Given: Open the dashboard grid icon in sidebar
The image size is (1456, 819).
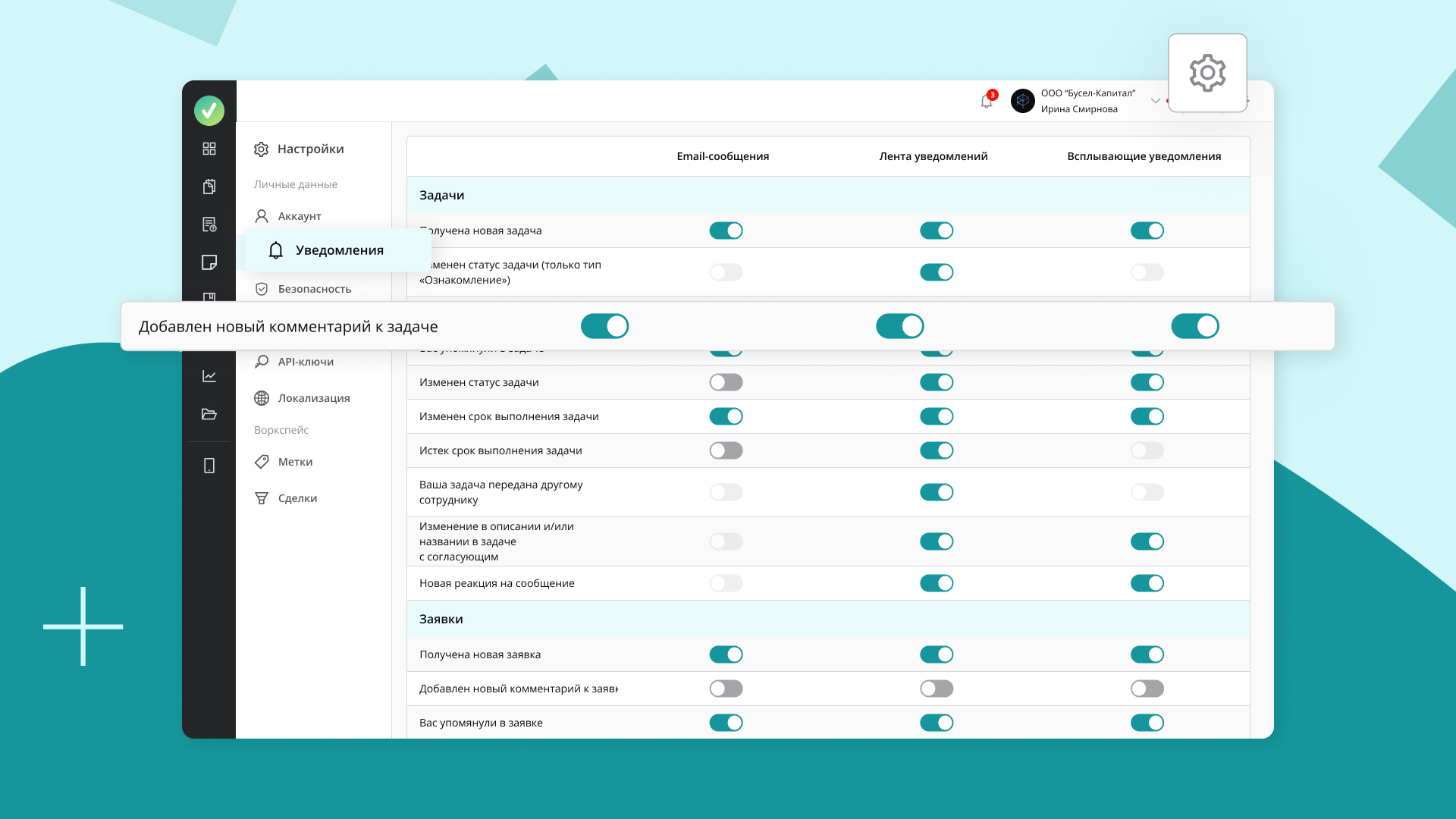Looking at the screenshot, I should (x=209, y=149).
